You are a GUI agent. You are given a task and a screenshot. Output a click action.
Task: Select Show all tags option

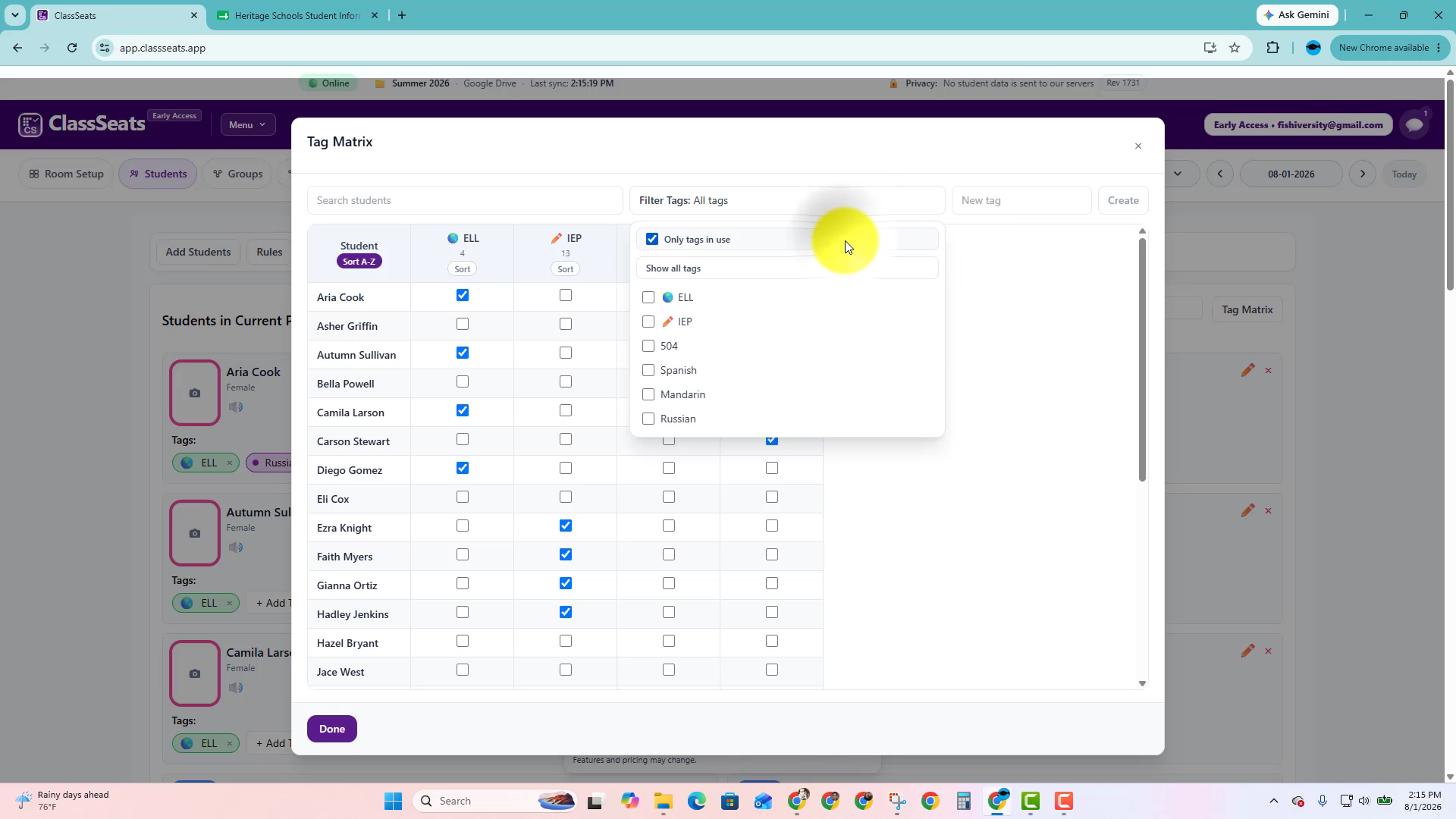pos(787,268)
